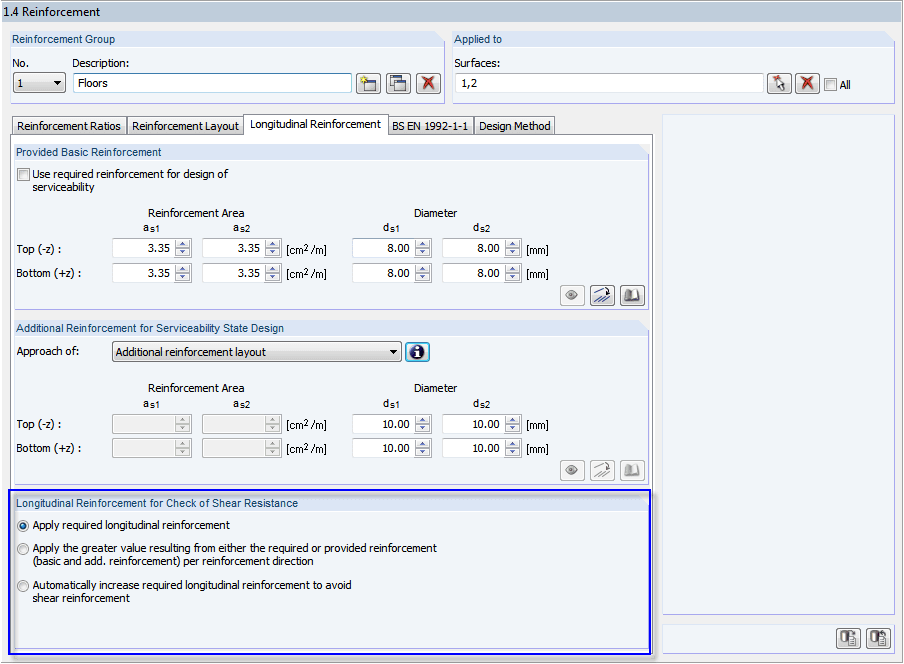Viewport: 904px width, 664px height.
Task: Use stepper of basic Top ds1 diameter
Action: coord(423,248)
